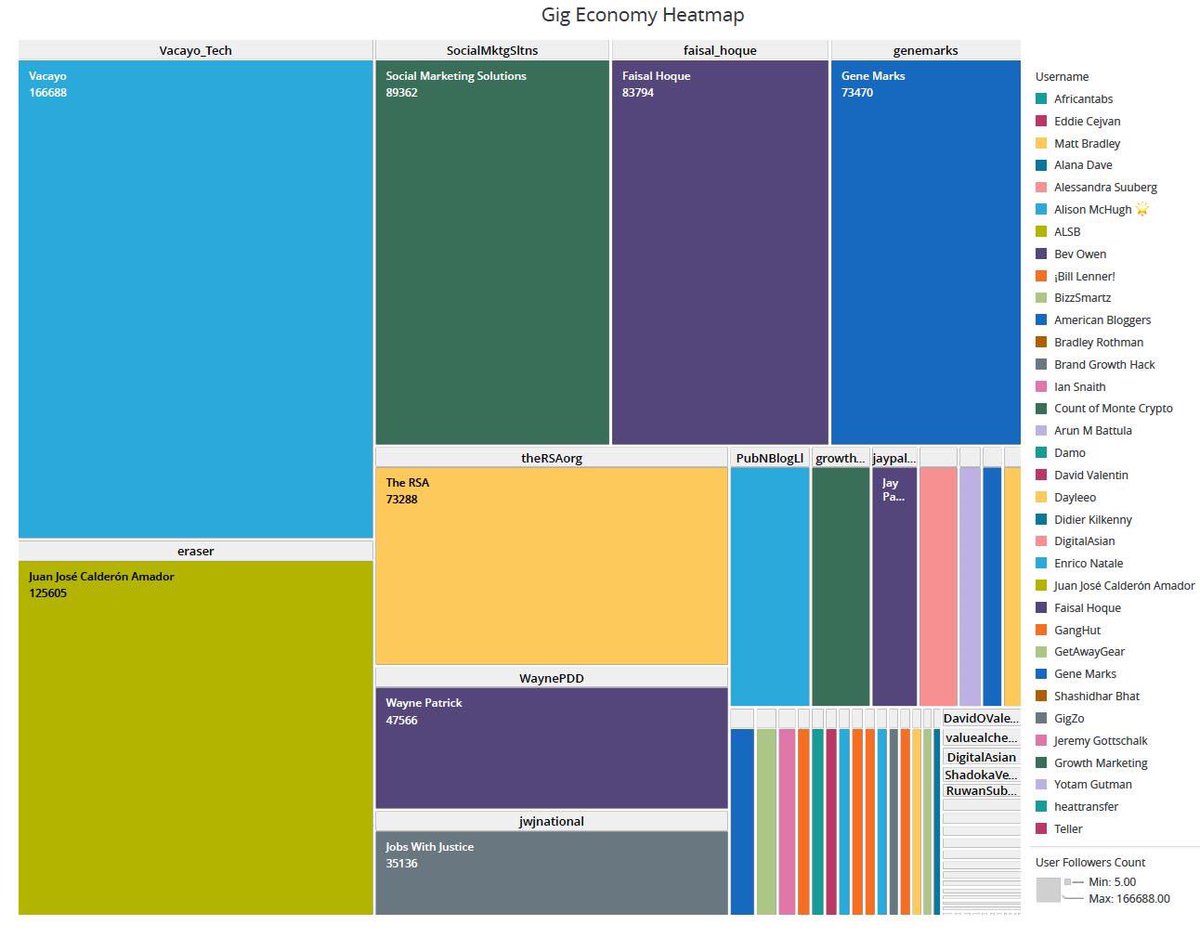The image size is (1200, 938).
Task: Click the User Followers Count legend heading
Action: click(1090, 862)
